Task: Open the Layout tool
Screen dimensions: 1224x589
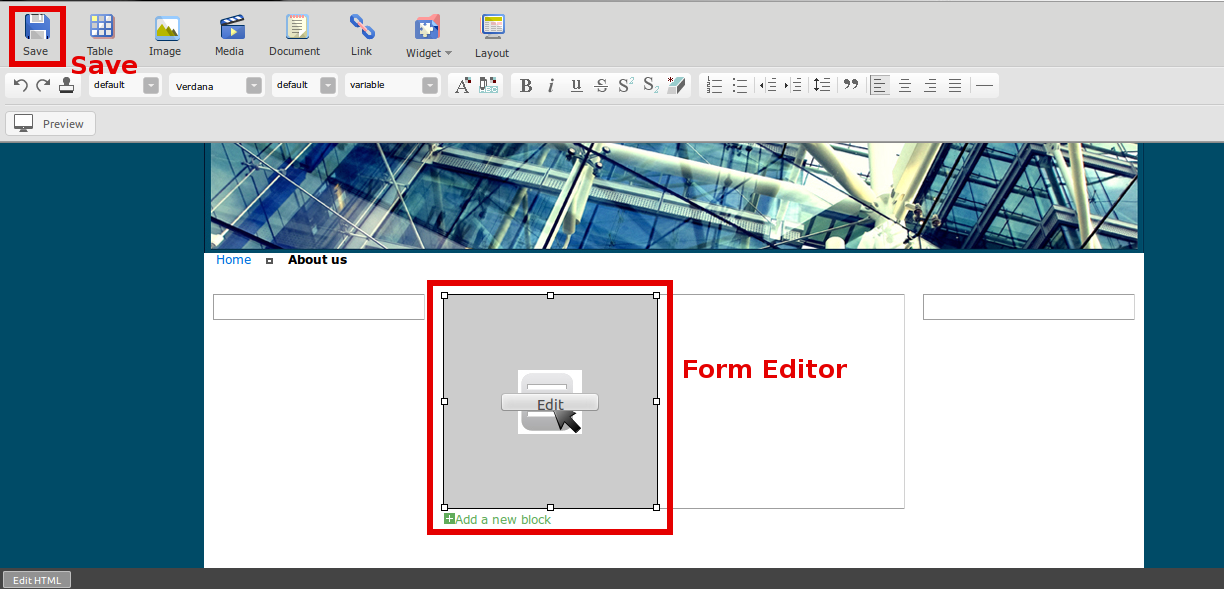Action: click(492, 33)
